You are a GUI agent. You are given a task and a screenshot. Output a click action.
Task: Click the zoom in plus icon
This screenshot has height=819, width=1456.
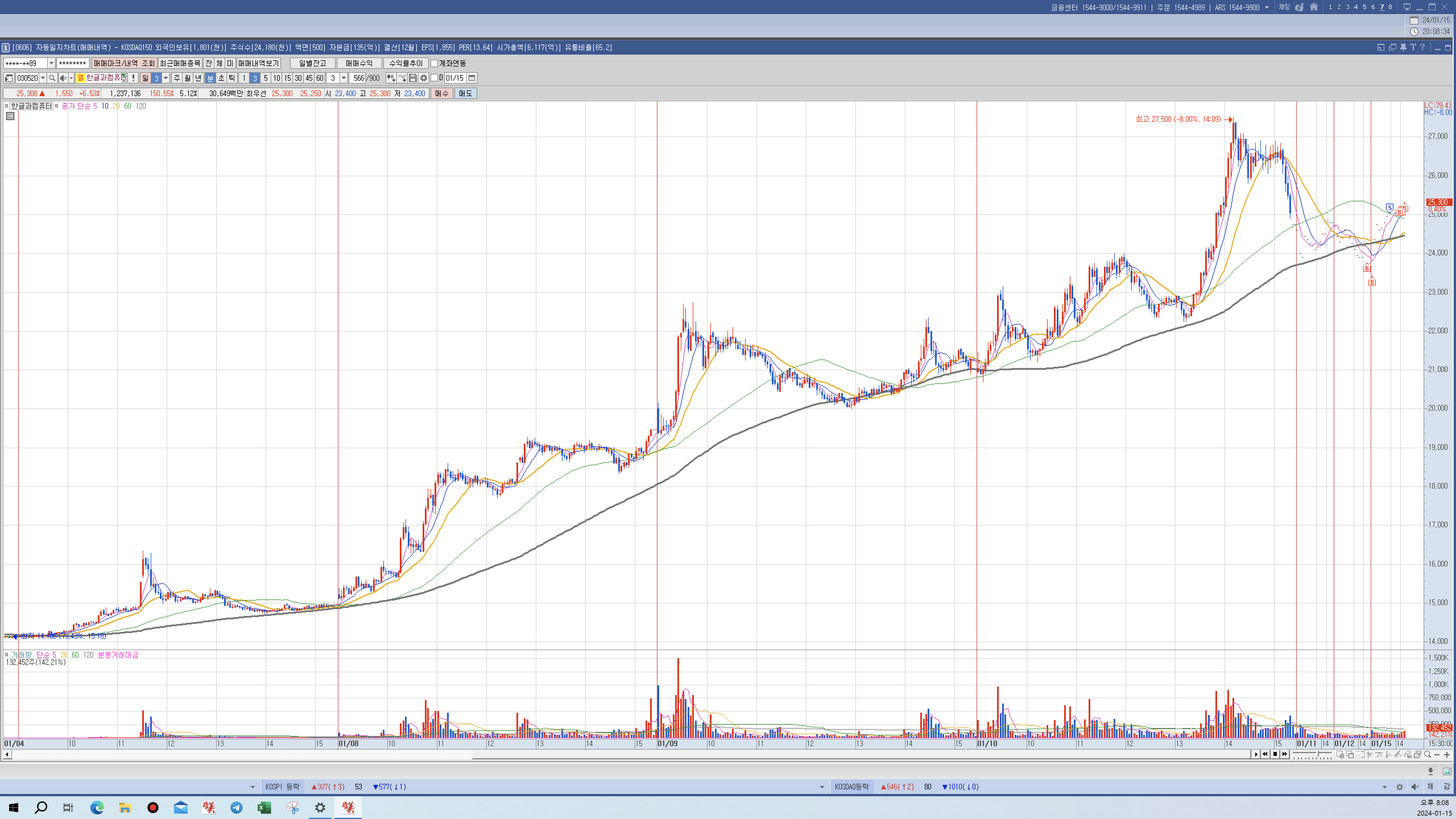[1447, 754]
